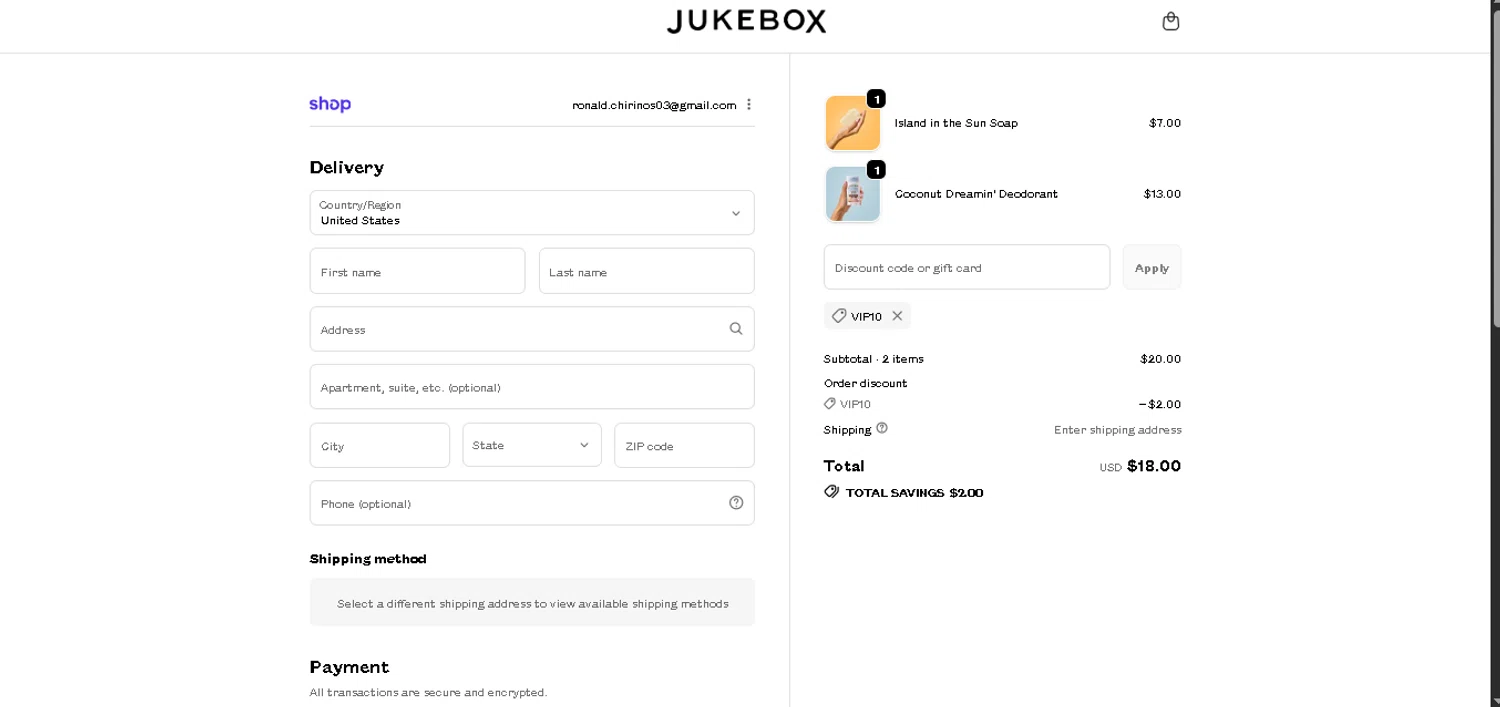Click the Payment section heading
The width and height of the screenshot is (1500, 707).
[x=349, y=667]
